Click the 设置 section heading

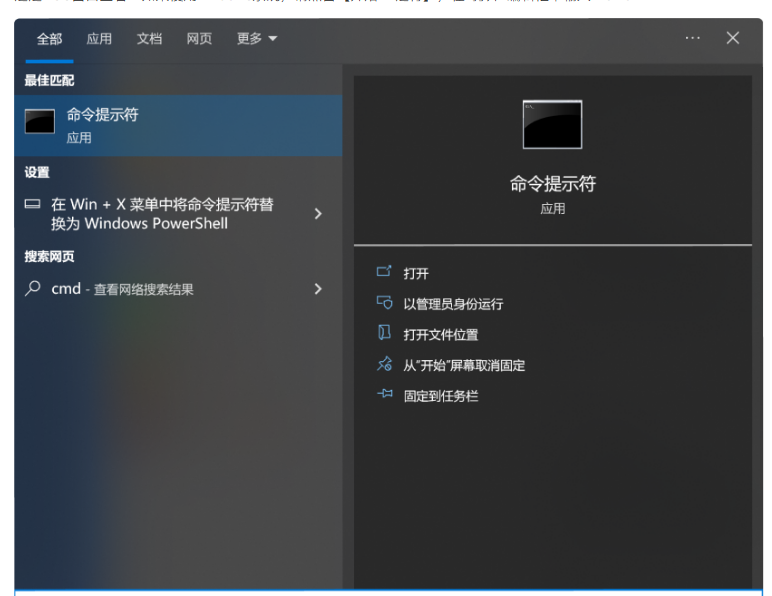[37, 172]
